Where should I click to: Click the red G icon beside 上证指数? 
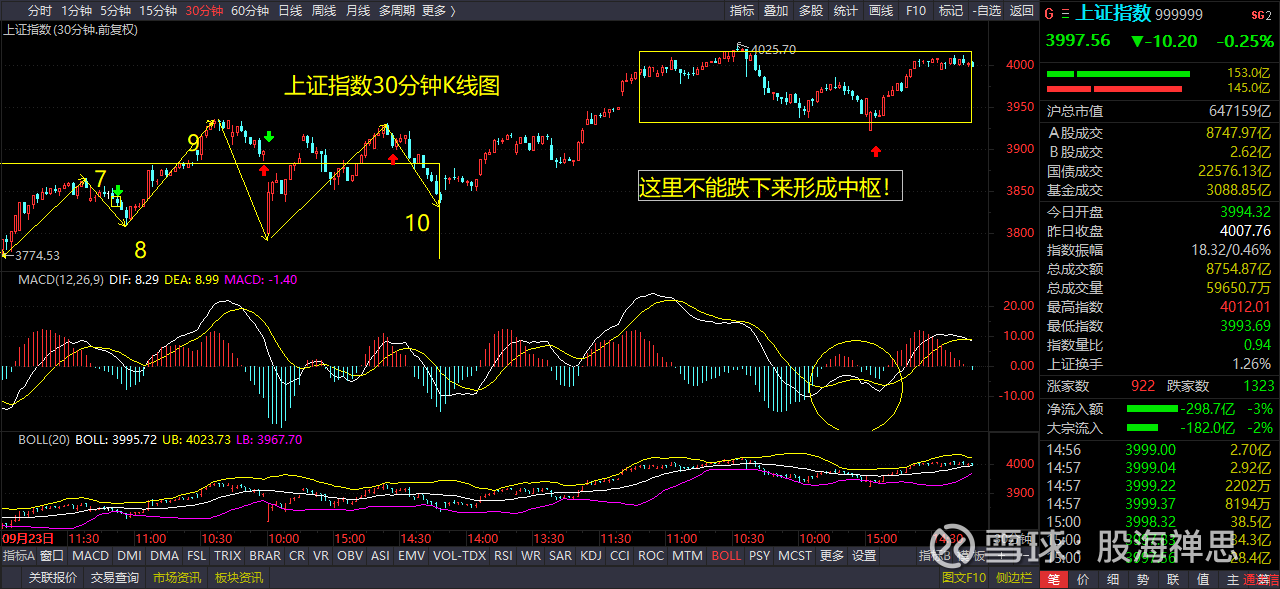pyautogui.click(x=1049, y=14)
